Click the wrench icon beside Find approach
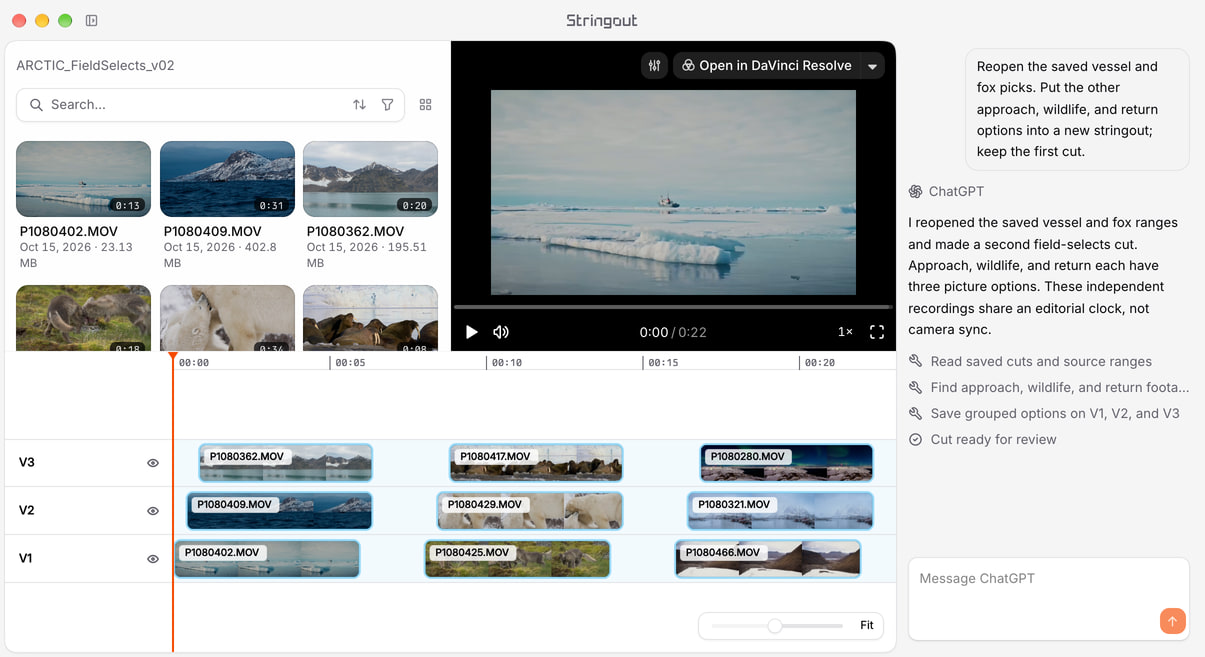The image size is (1205, 657). [915, 388]
